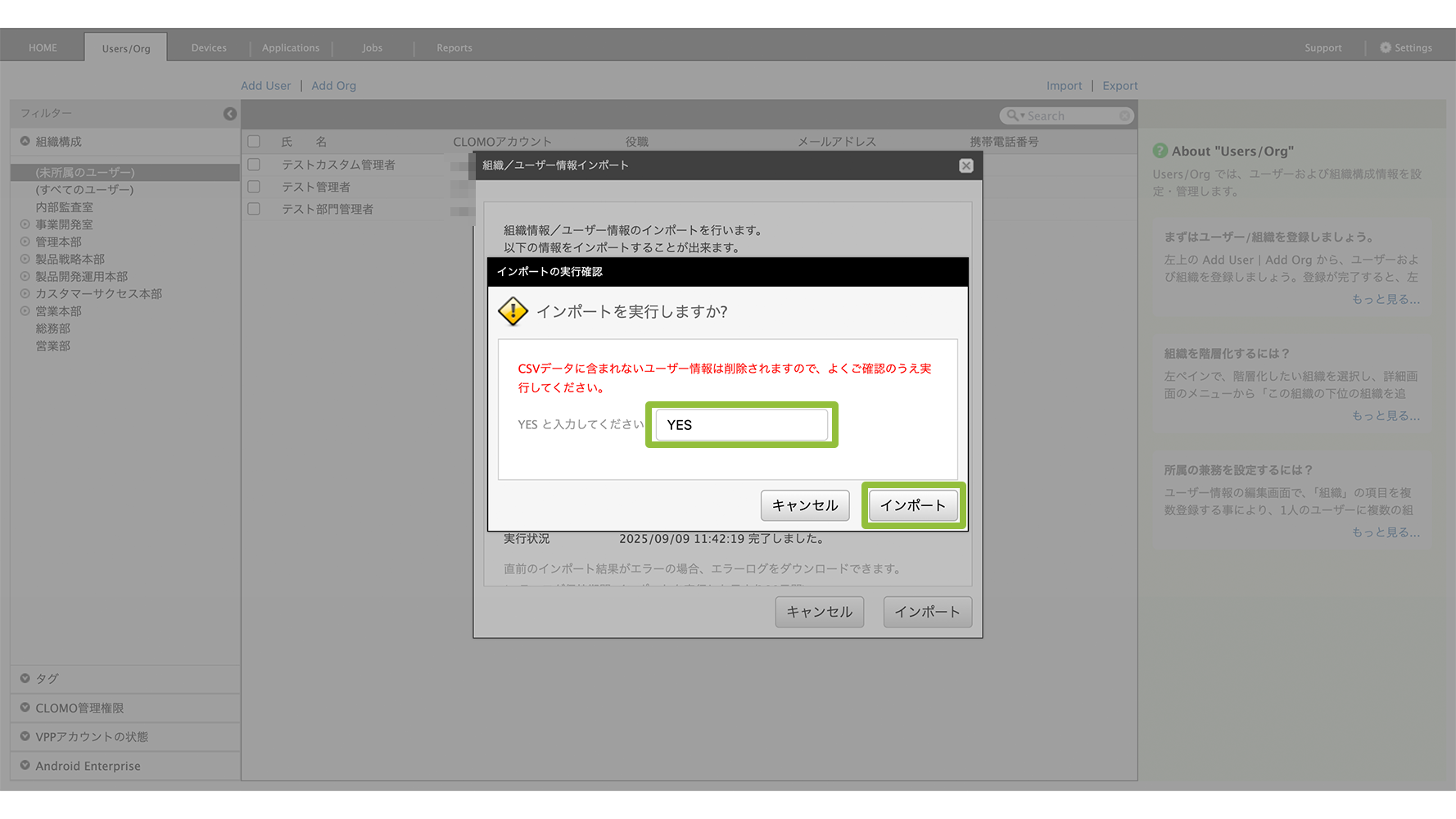Switch to the Devices tab

pos(209,48)
